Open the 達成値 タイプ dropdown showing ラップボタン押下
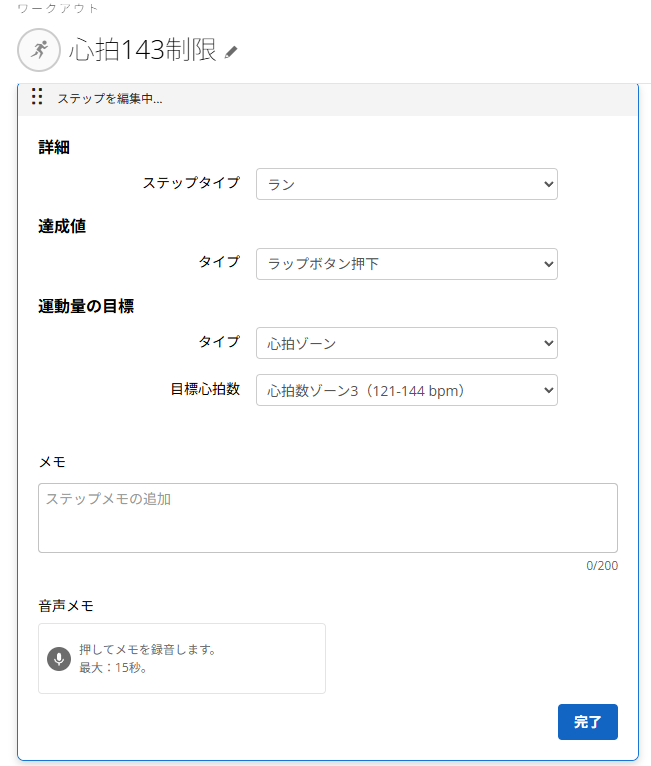The height and width of the screenshot is (766, 651). tap(407, 264)
